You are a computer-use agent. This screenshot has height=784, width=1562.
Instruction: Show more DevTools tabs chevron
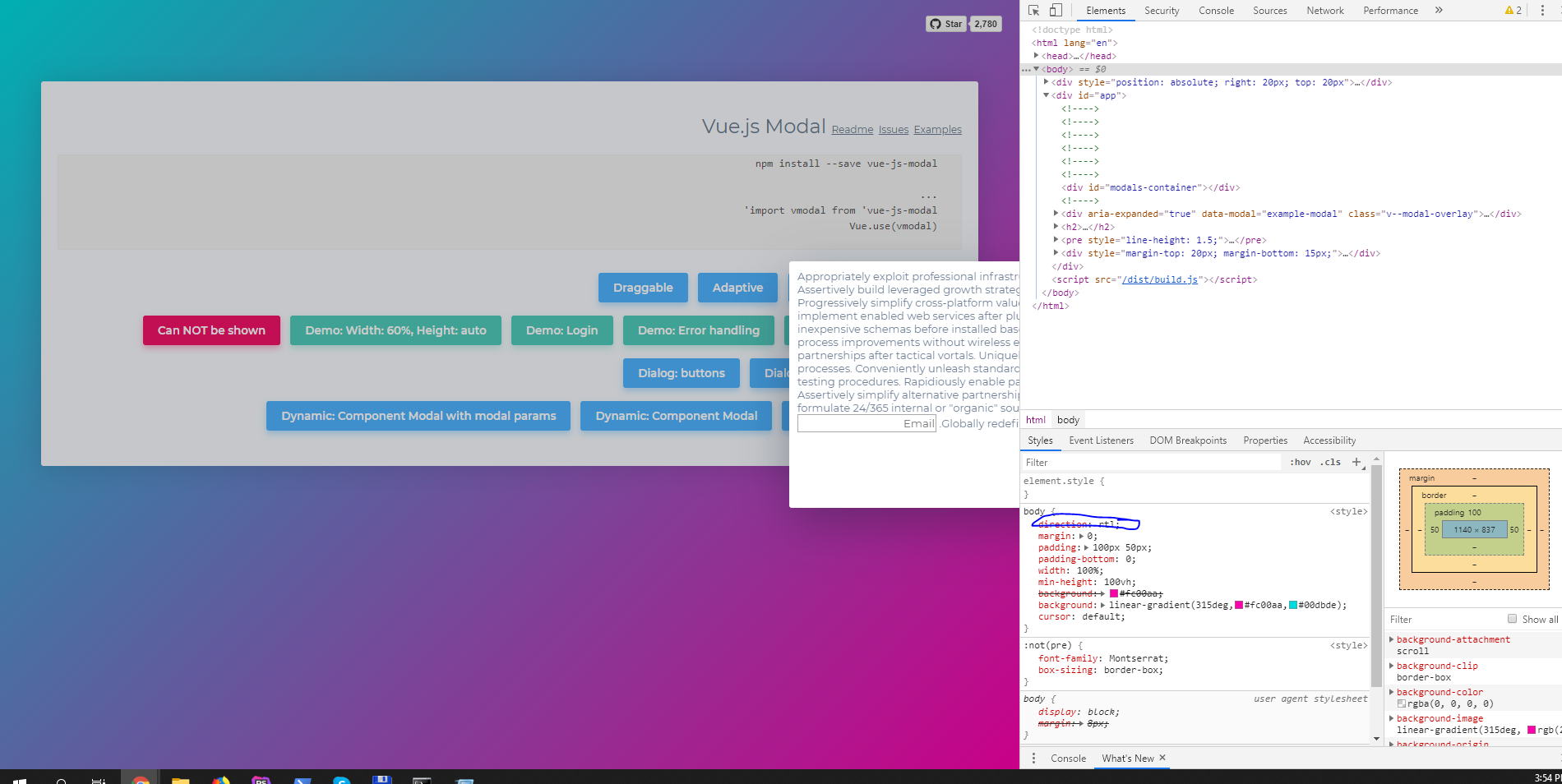pyautogui.click(x=1439, y=11)
